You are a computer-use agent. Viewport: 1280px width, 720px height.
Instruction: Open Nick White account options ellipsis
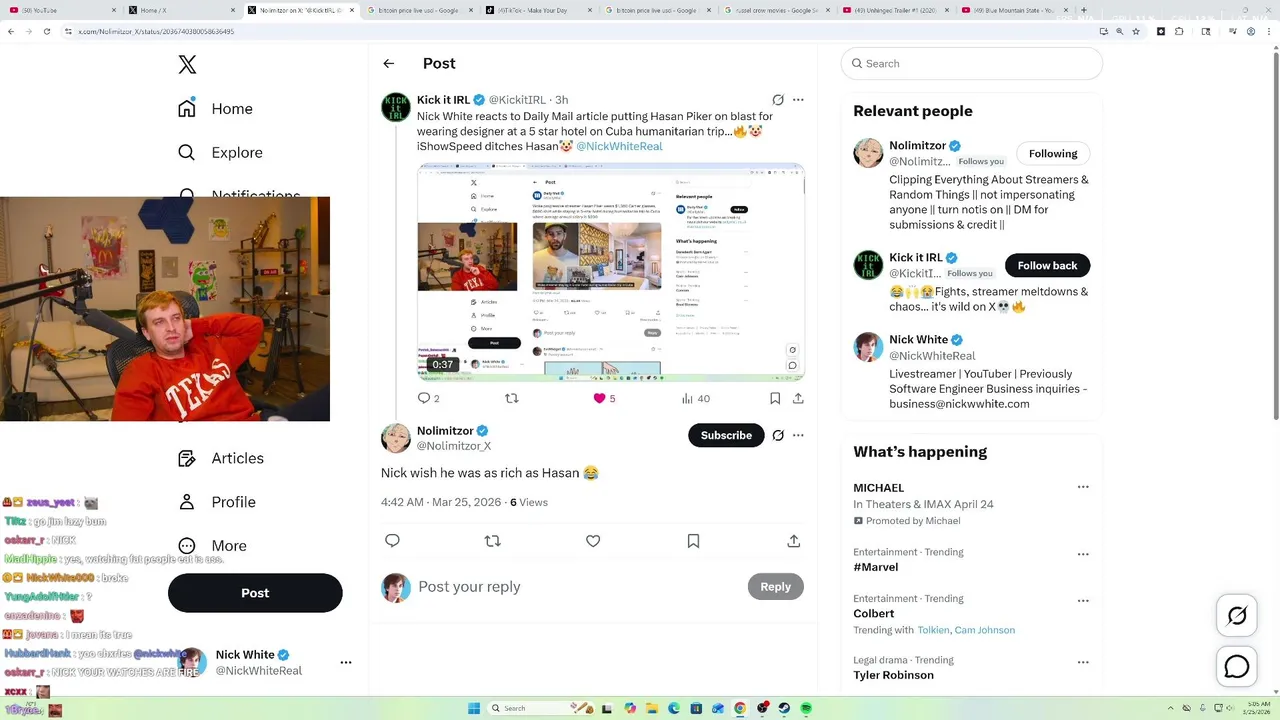pyautogui.click(x=346, y=662)
